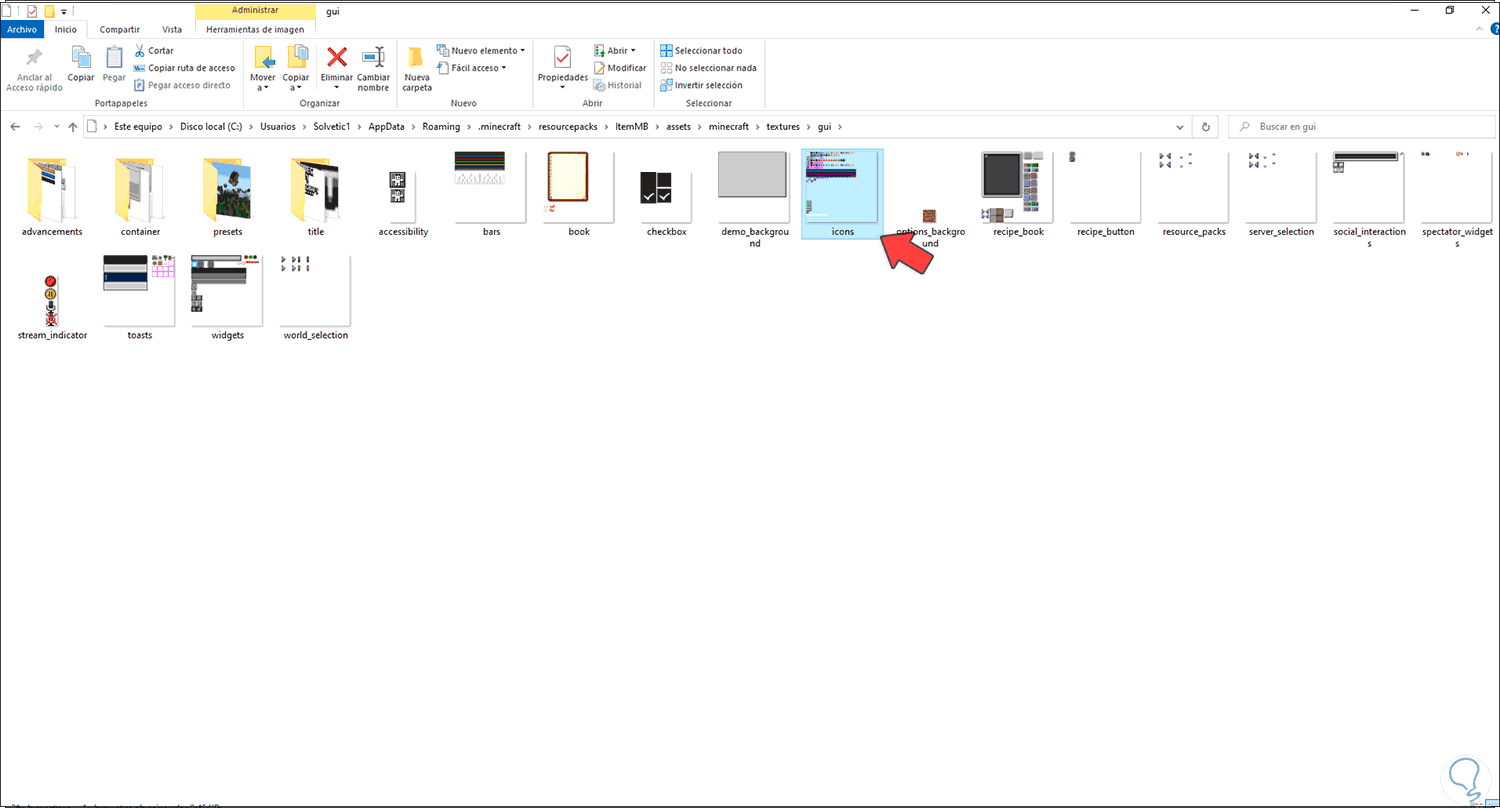Select the resource_packs image file
Screen dimensions: 1500x808
(x=1194, y=196)
